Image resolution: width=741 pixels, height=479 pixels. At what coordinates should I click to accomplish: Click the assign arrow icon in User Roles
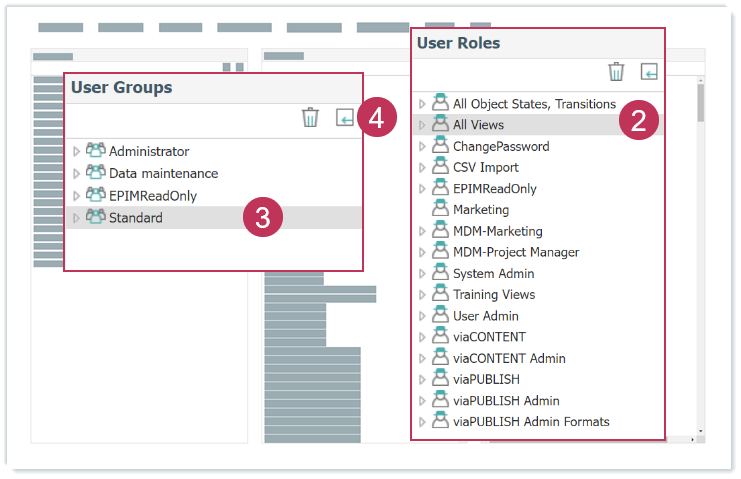click(x=650, y=71)
